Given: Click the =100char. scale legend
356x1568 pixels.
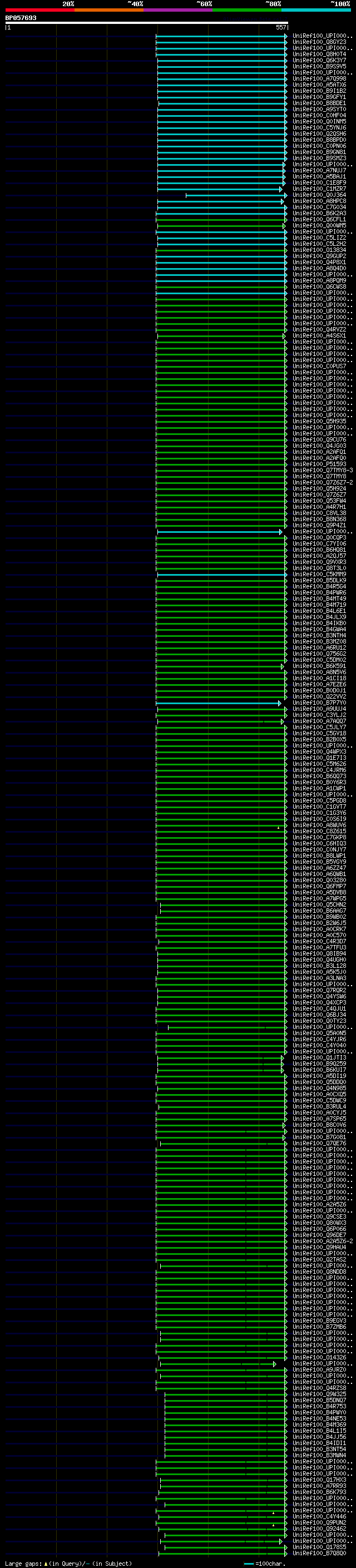Looking at the screenshot, I should [x=266, y=1563].
